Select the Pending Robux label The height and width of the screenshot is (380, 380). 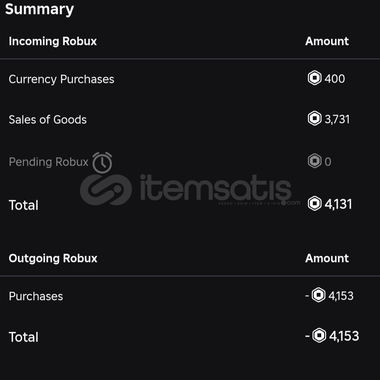coord(49,162)
